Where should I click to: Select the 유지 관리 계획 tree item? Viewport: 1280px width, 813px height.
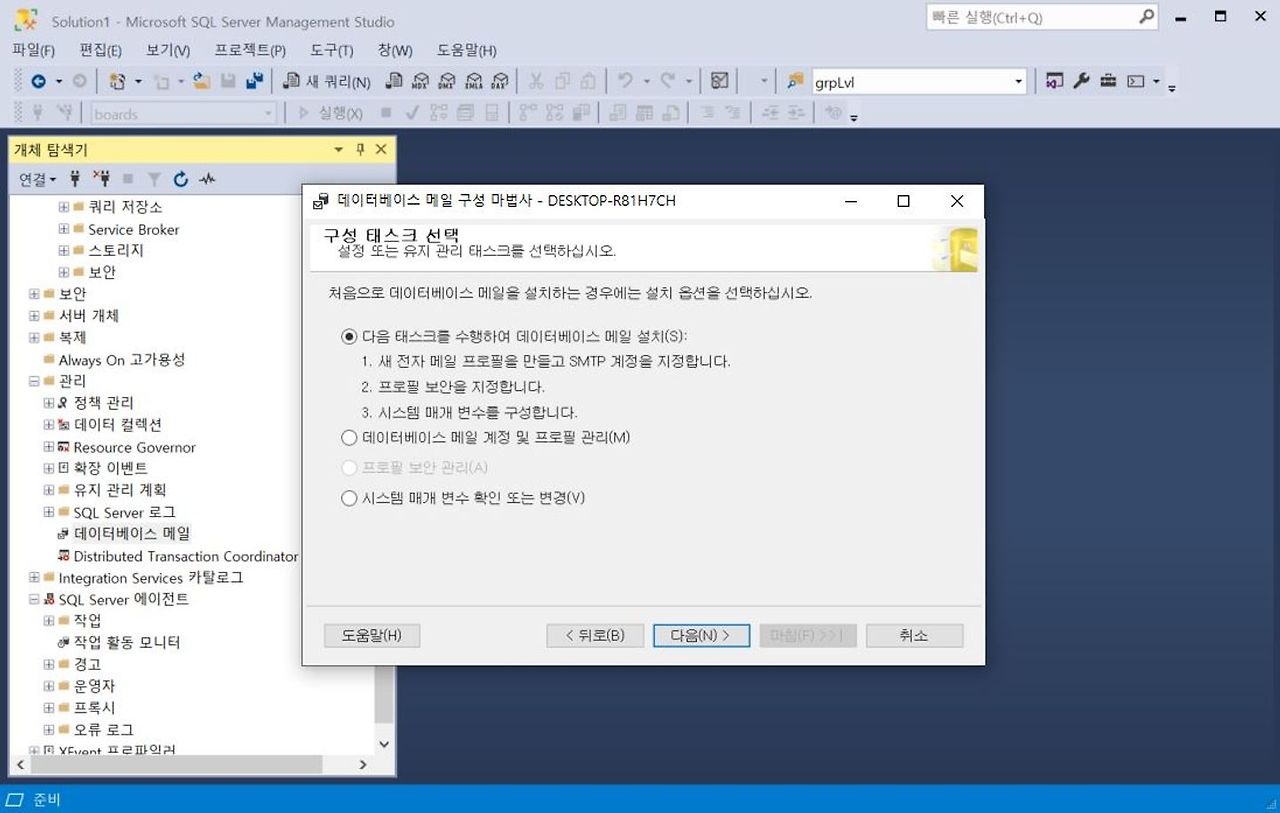(120, 490)
